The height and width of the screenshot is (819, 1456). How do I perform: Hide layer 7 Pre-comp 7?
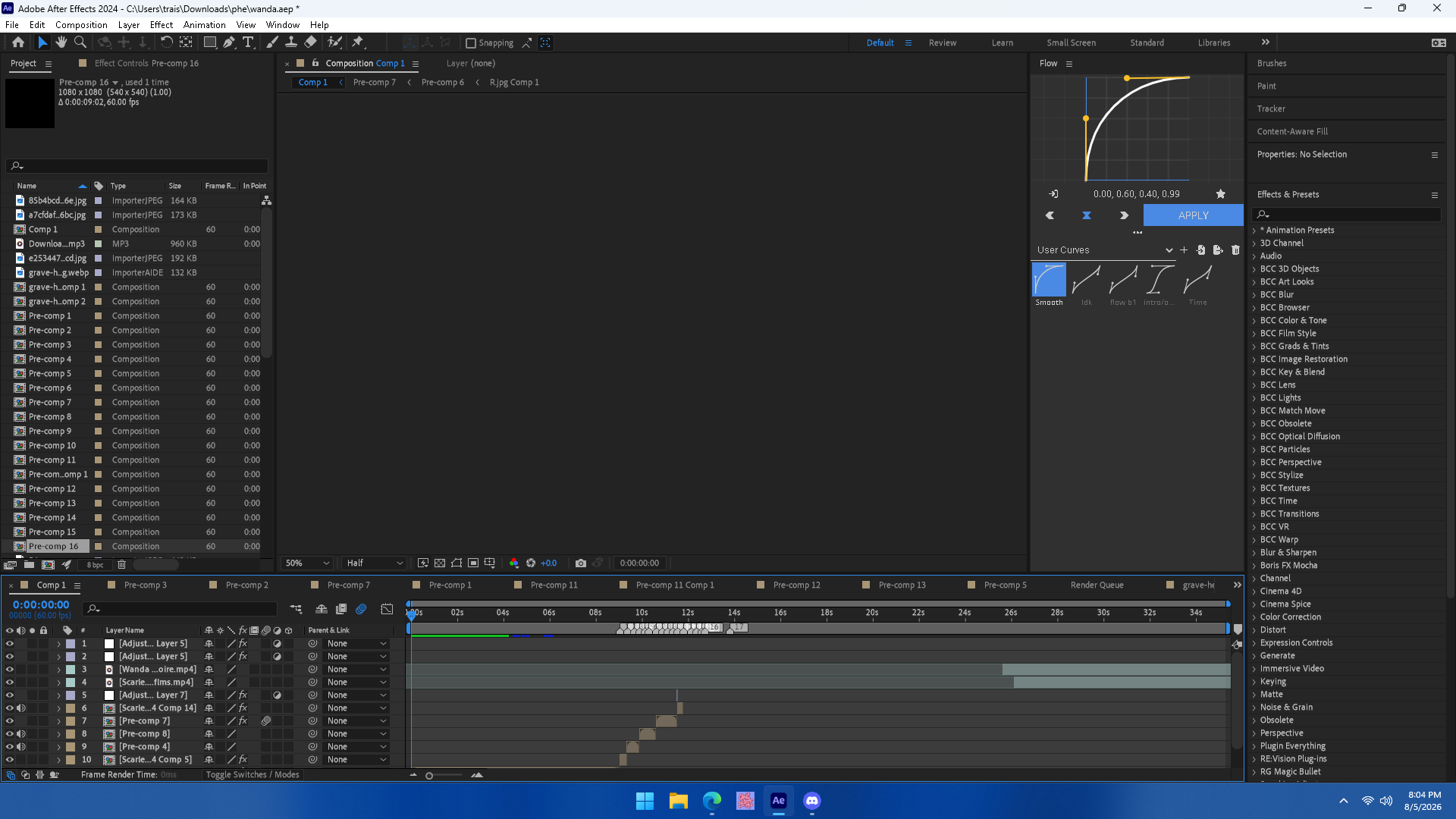point(10,721)
